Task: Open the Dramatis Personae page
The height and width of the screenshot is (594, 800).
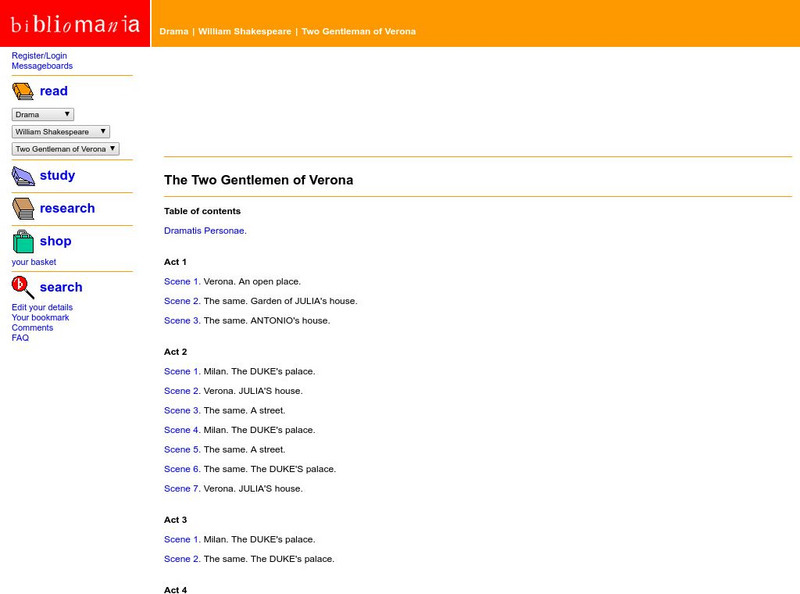Action: (203, 230)
